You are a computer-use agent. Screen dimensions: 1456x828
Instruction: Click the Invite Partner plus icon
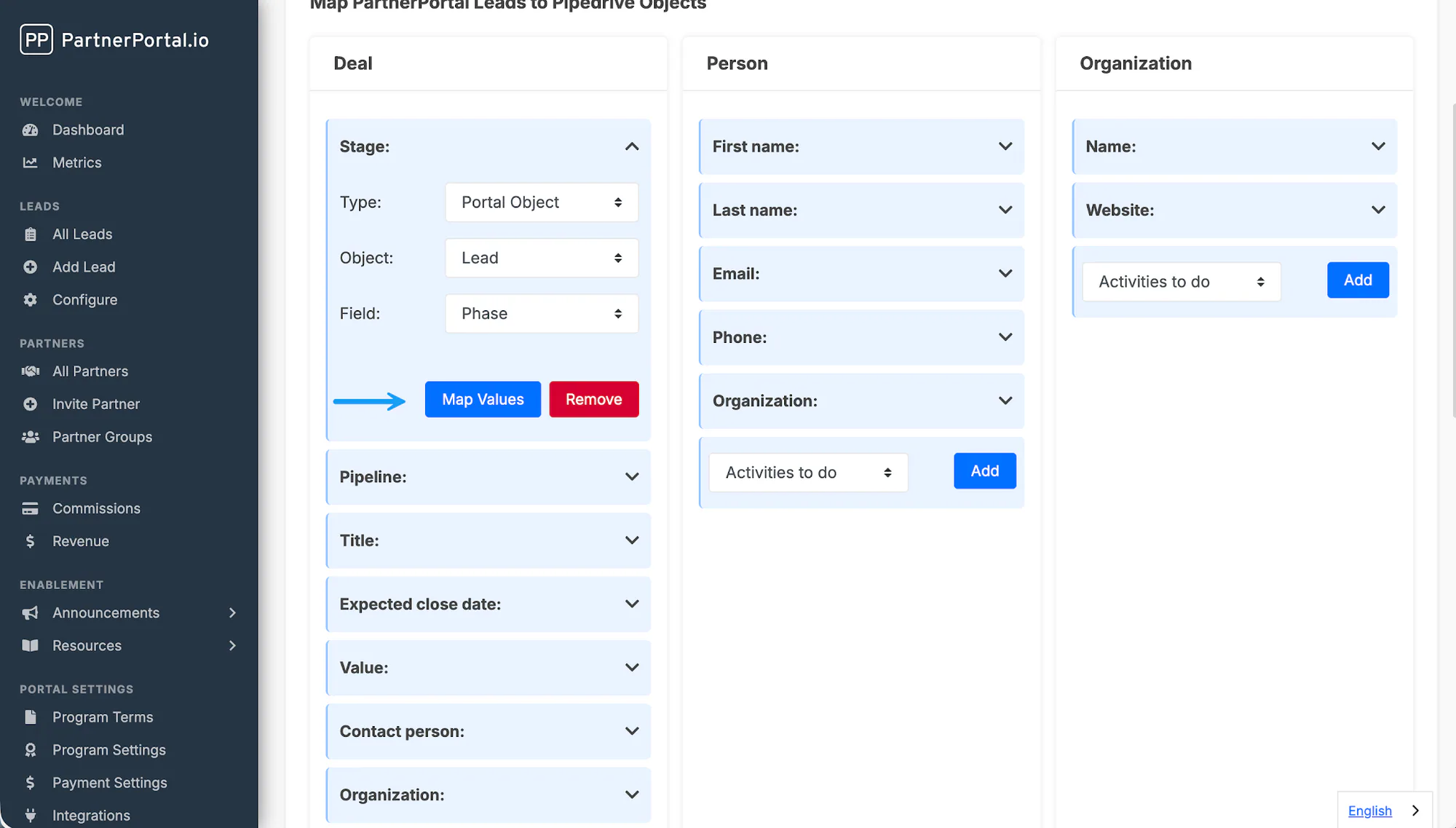[x=30, y=403]
